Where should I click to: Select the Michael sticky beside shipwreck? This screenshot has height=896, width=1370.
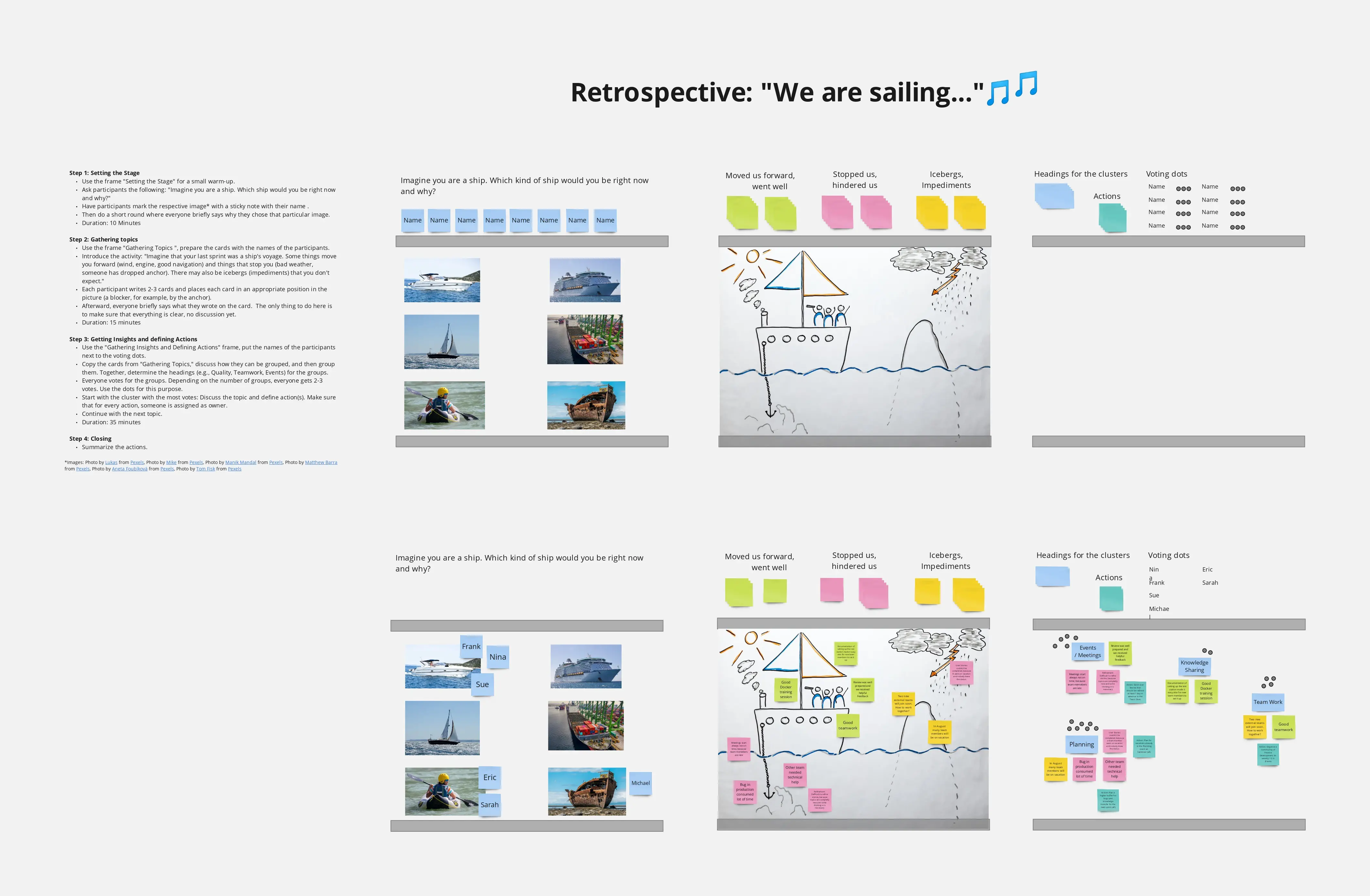640,783
